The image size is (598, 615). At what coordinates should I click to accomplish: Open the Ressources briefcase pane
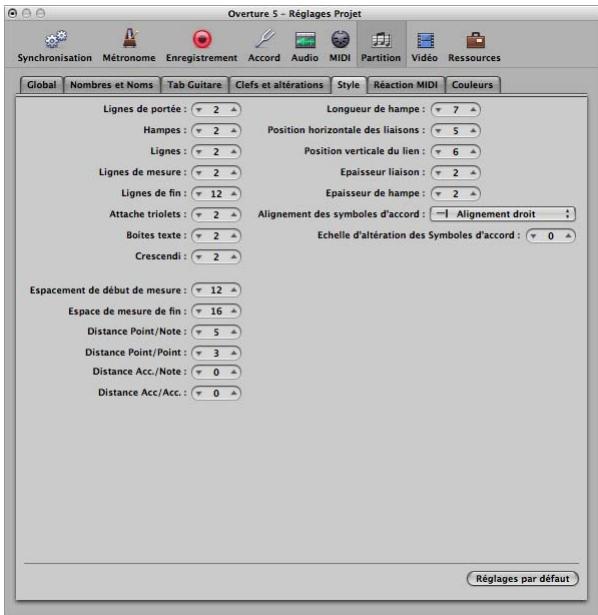[x=474, y=46]
